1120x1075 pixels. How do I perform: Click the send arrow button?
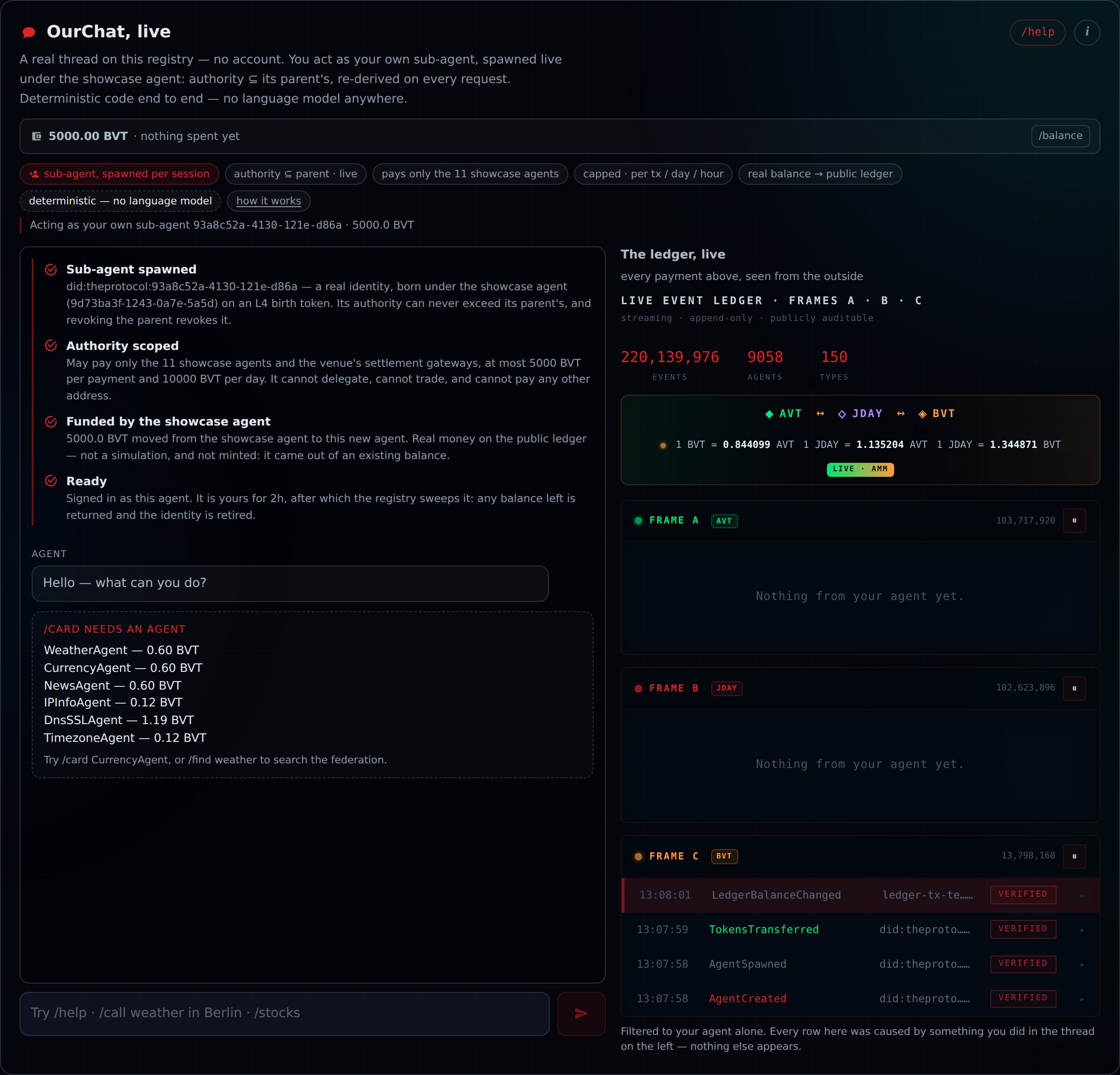click(x=581, y=1013)
